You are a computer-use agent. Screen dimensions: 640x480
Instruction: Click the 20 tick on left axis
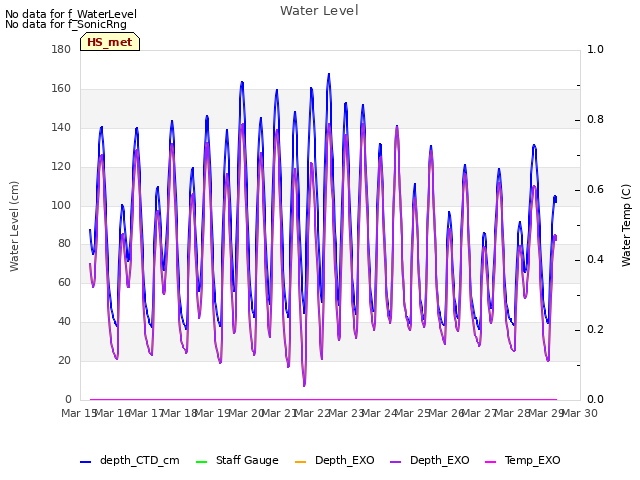coord(64,360)
